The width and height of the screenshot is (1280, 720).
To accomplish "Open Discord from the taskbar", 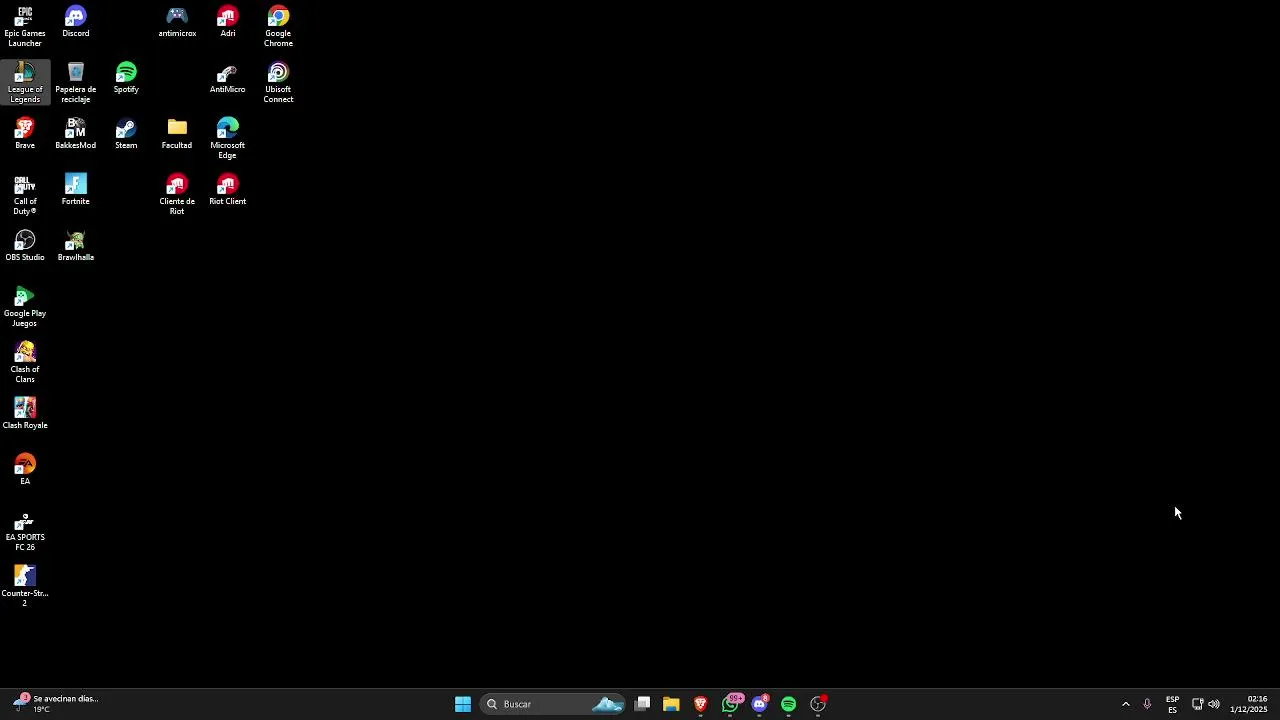I will [760, 704].
